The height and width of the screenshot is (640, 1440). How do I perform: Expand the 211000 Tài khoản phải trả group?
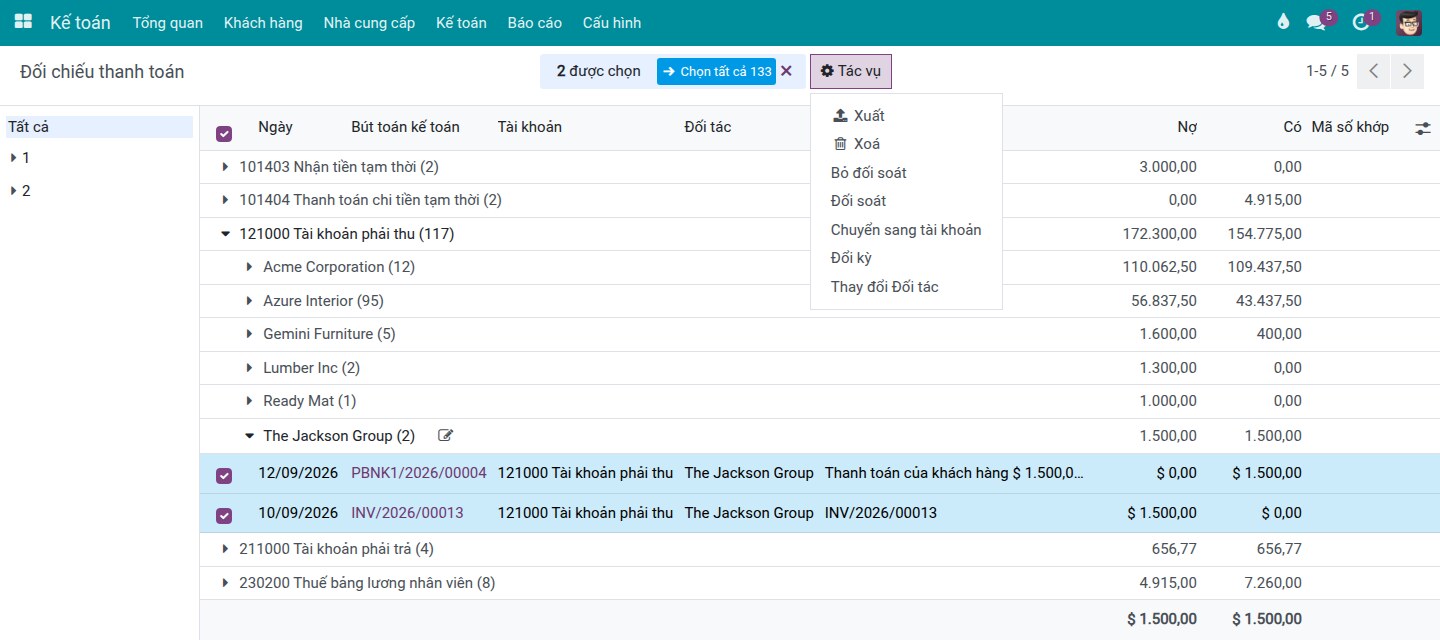coord(327,549)
